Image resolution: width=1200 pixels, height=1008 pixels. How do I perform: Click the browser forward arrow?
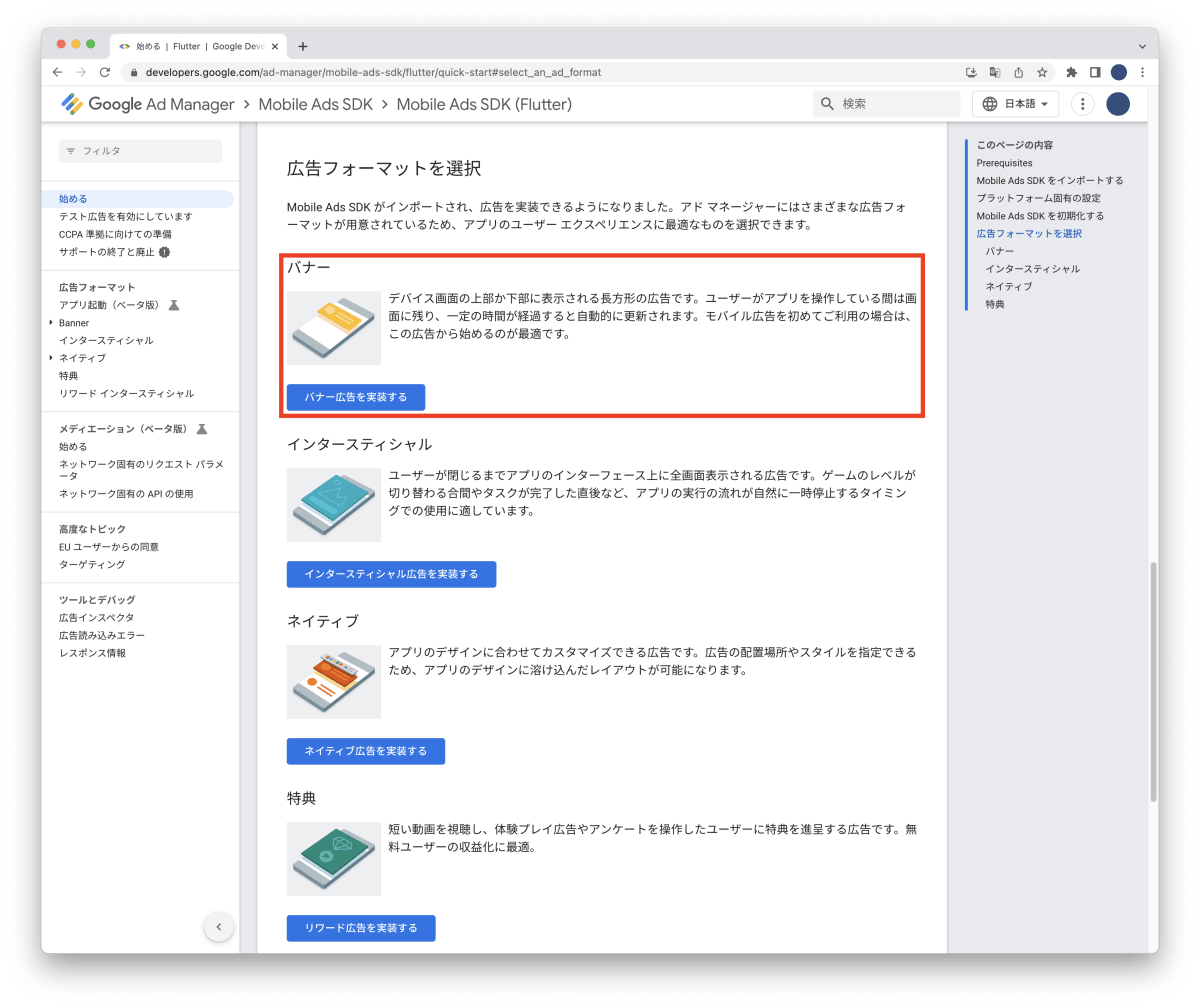pyautogui.click(x=81, y=72)
